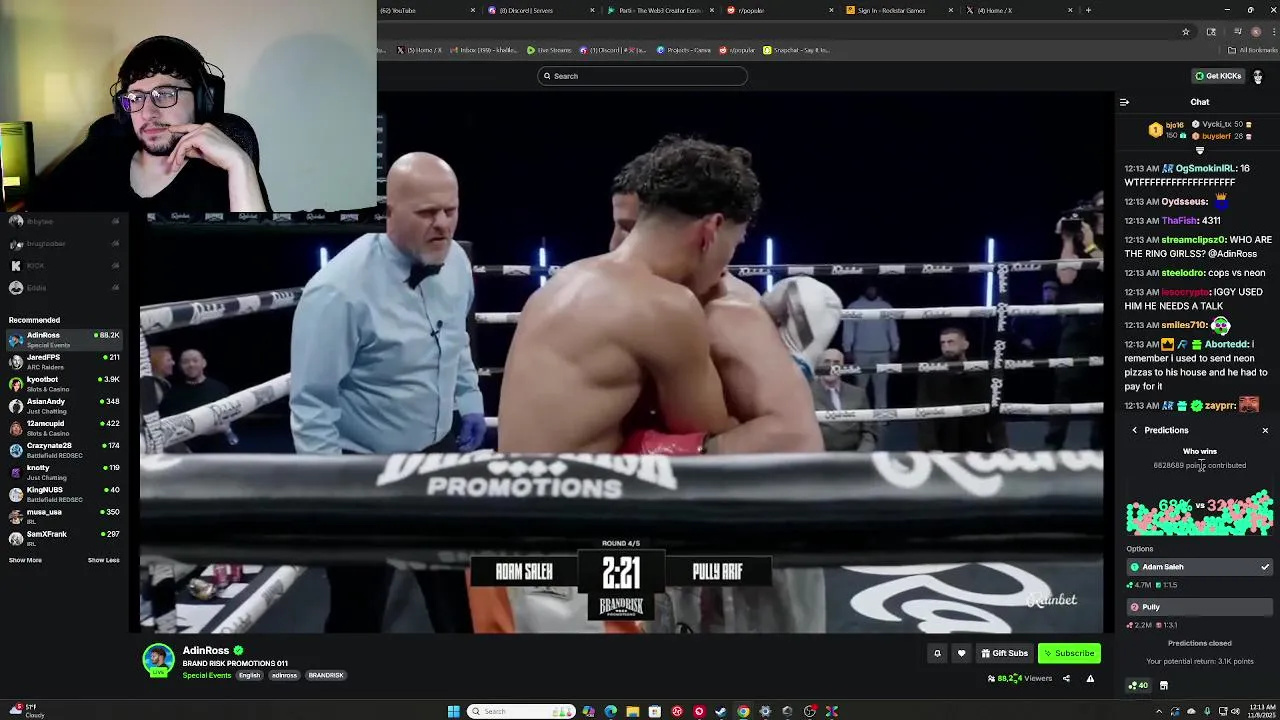Select Pully prediction option

click(1199, 607)
